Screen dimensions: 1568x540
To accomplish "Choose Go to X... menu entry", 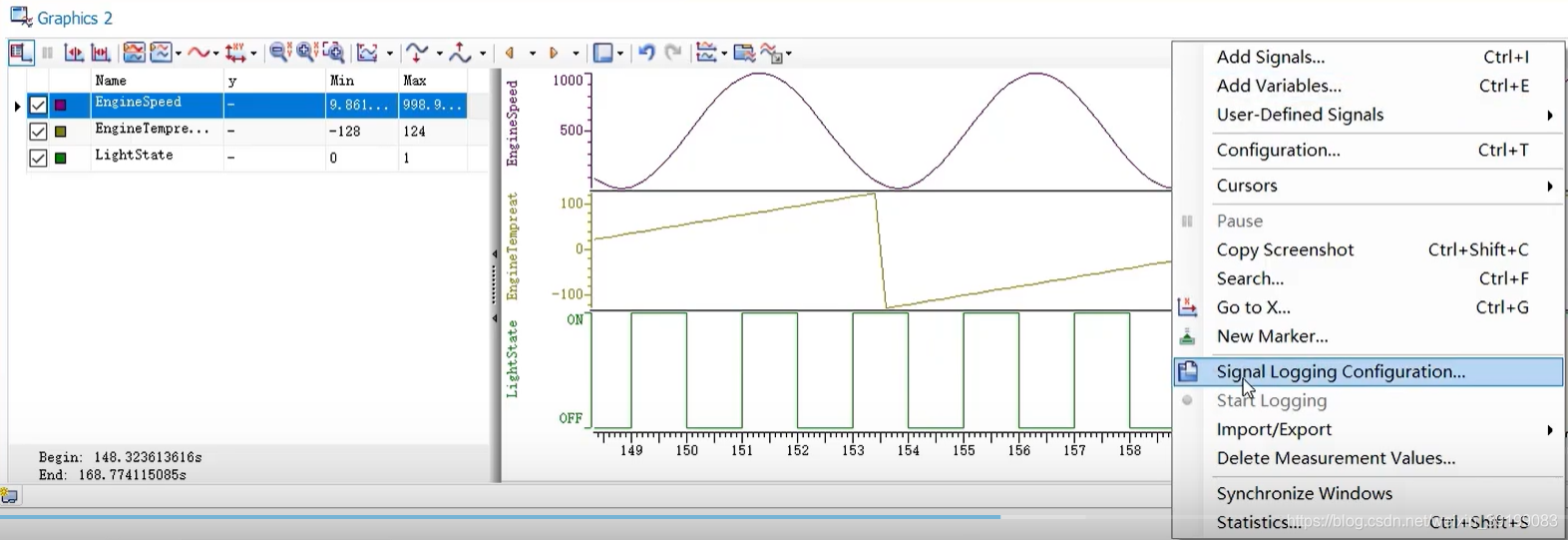I will click(x=1368, y=307).
